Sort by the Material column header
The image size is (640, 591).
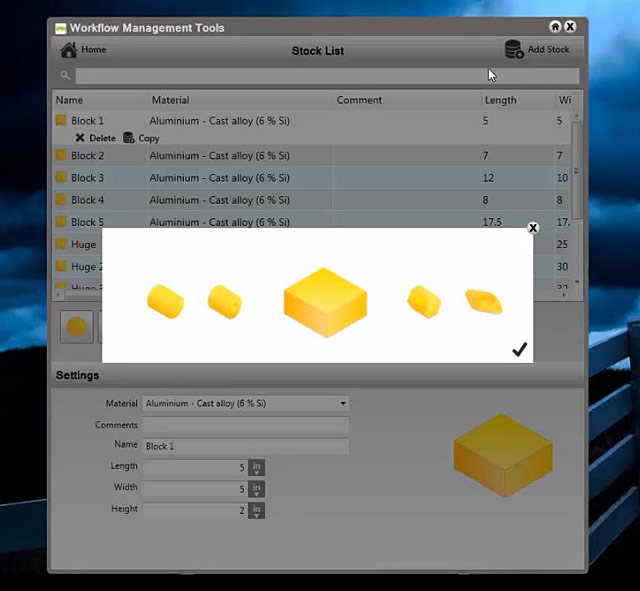171,100
